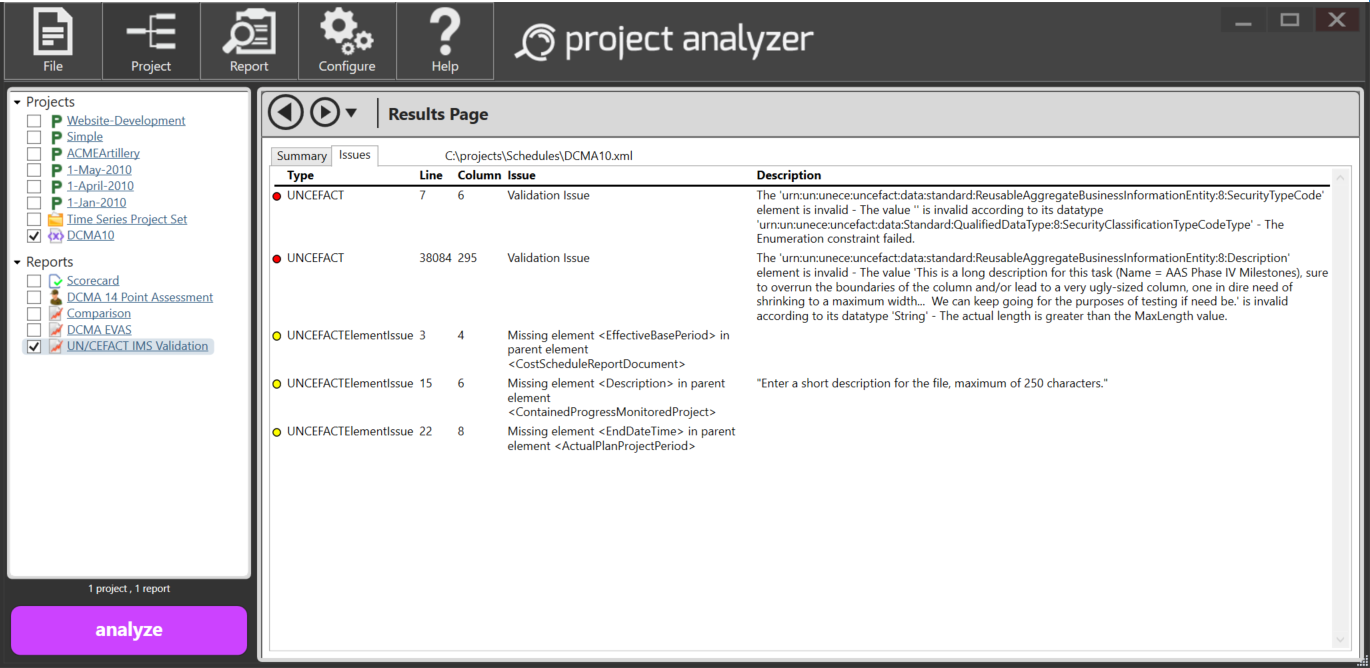Click the forward navigation arrow
The height and width of the screenshot is (668, 1370).
[x=325, y=113]
